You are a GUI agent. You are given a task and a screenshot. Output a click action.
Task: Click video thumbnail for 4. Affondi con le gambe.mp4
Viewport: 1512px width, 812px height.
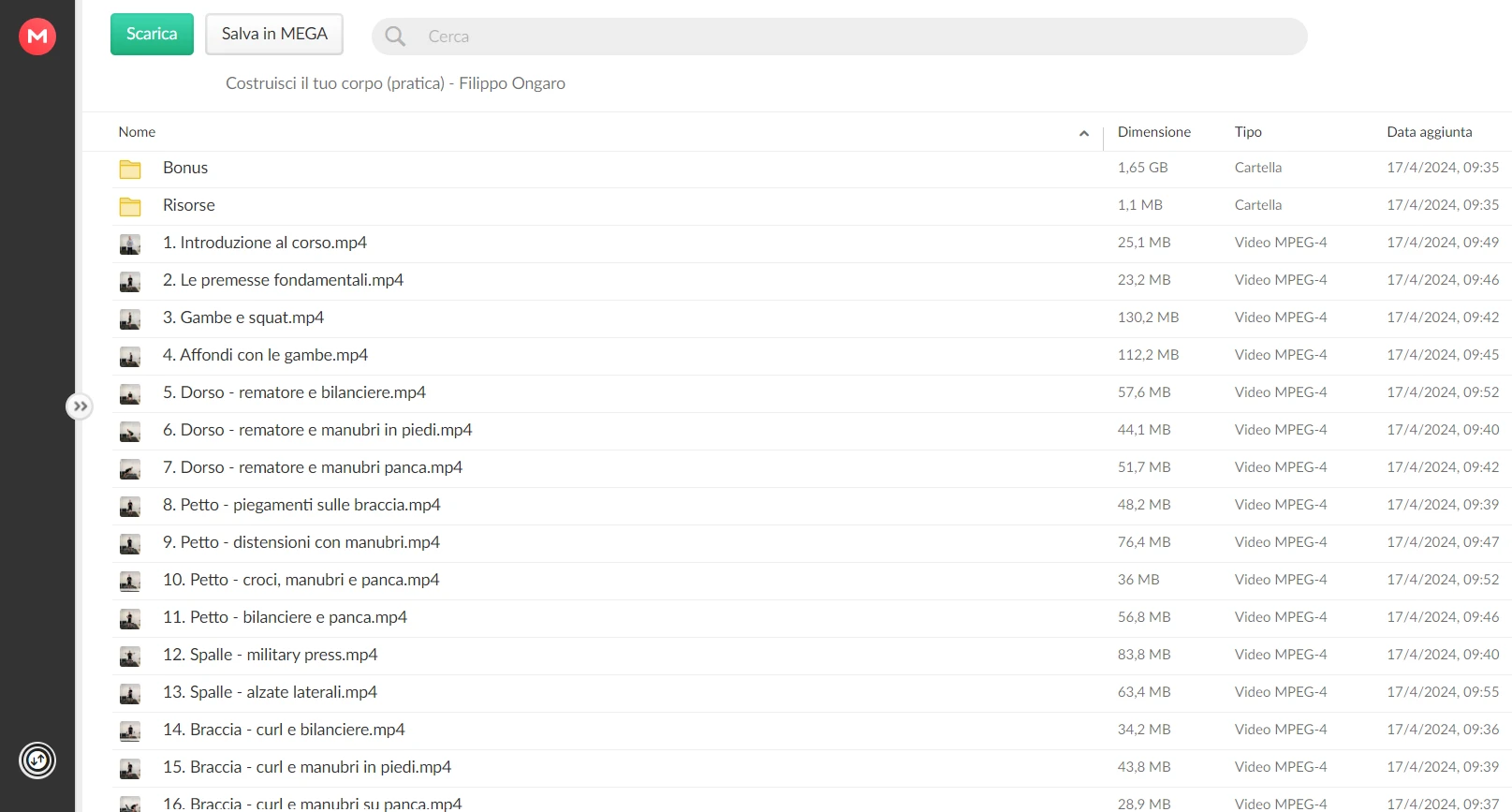click(130, 356)
